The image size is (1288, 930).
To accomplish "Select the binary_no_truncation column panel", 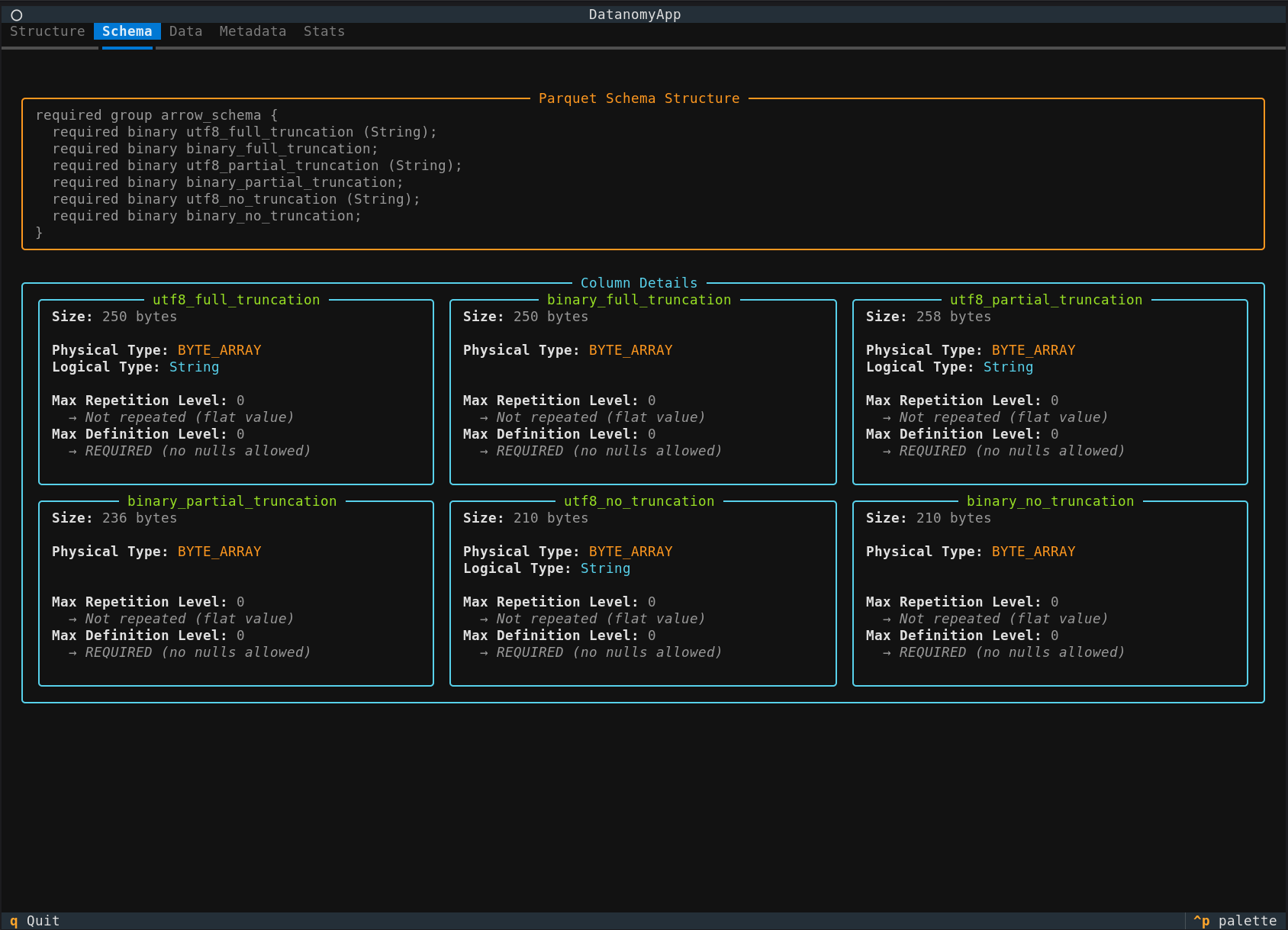I will tap(1051, 501).
